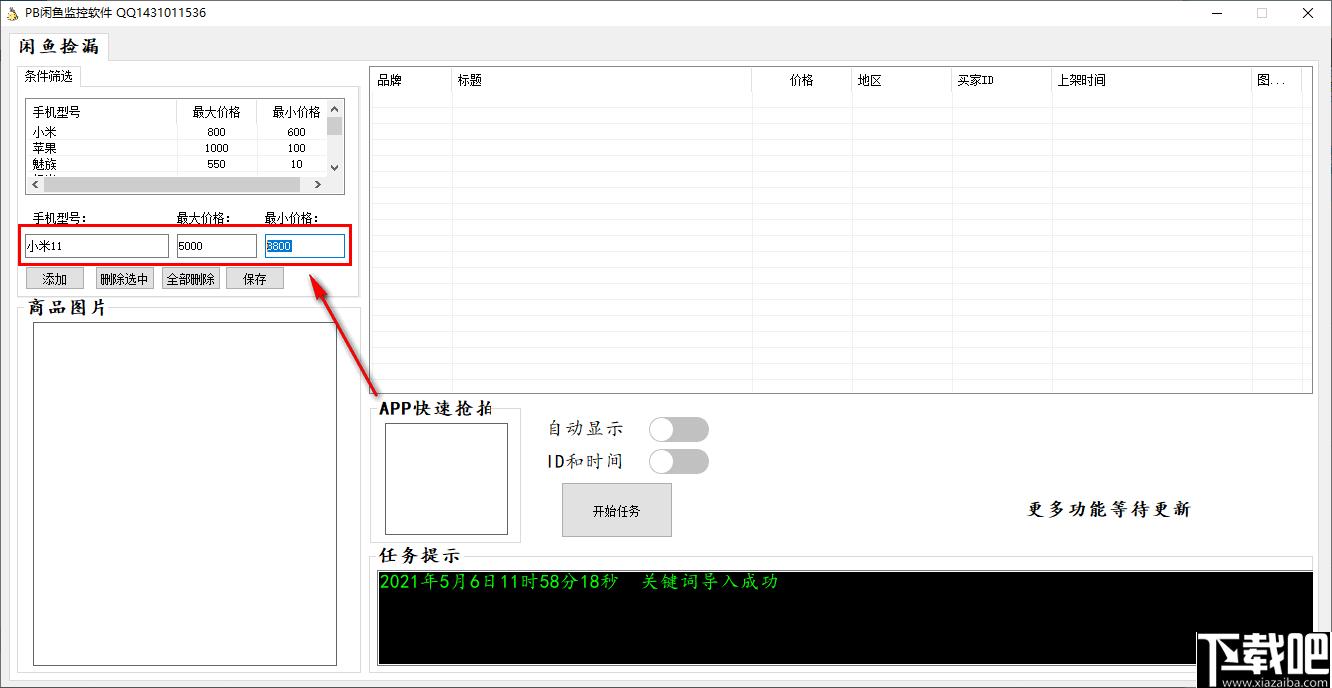This screenshot has width=1332, height=688.
Task: Click the 100 min price cell
Action: [296, 148]
